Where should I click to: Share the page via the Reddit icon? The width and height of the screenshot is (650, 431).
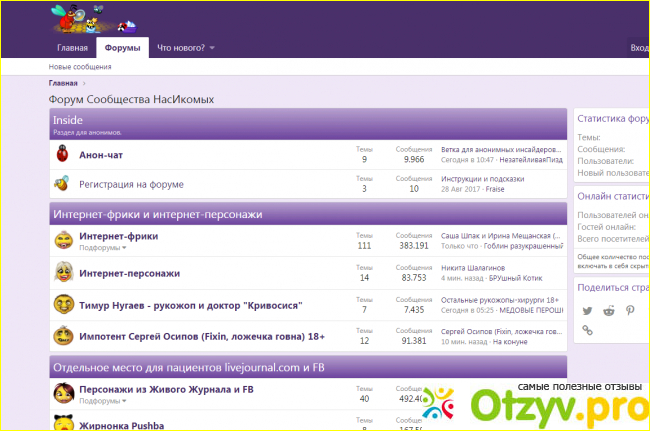coord(609,311)
